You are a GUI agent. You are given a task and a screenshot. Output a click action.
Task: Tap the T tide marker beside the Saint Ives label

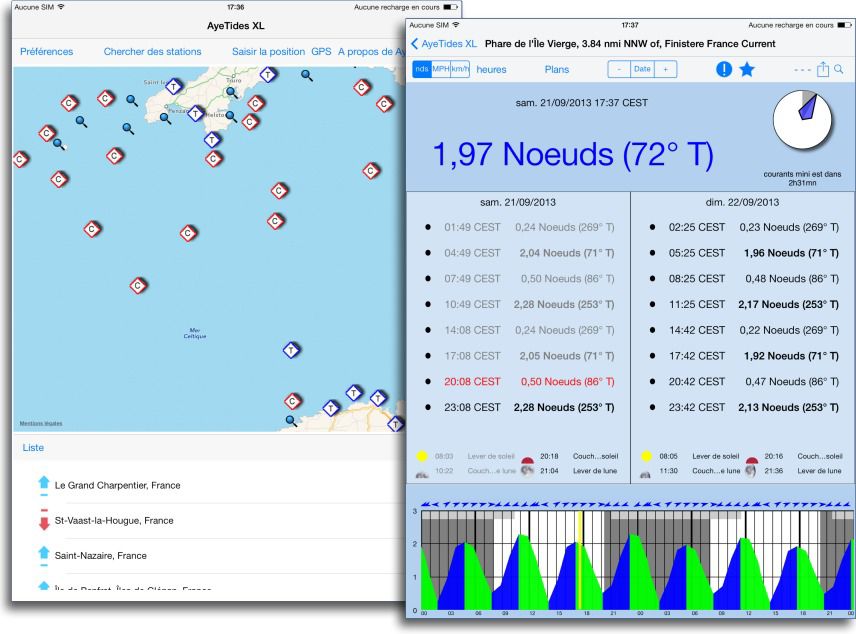tap(174, 86)
